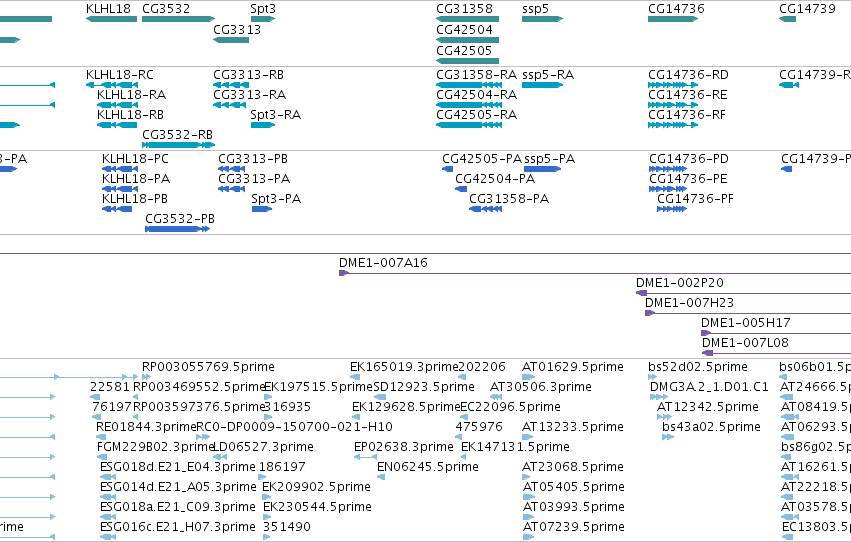Select EST bs43a02.5prime
851x542 pixels.
[668, 437]
